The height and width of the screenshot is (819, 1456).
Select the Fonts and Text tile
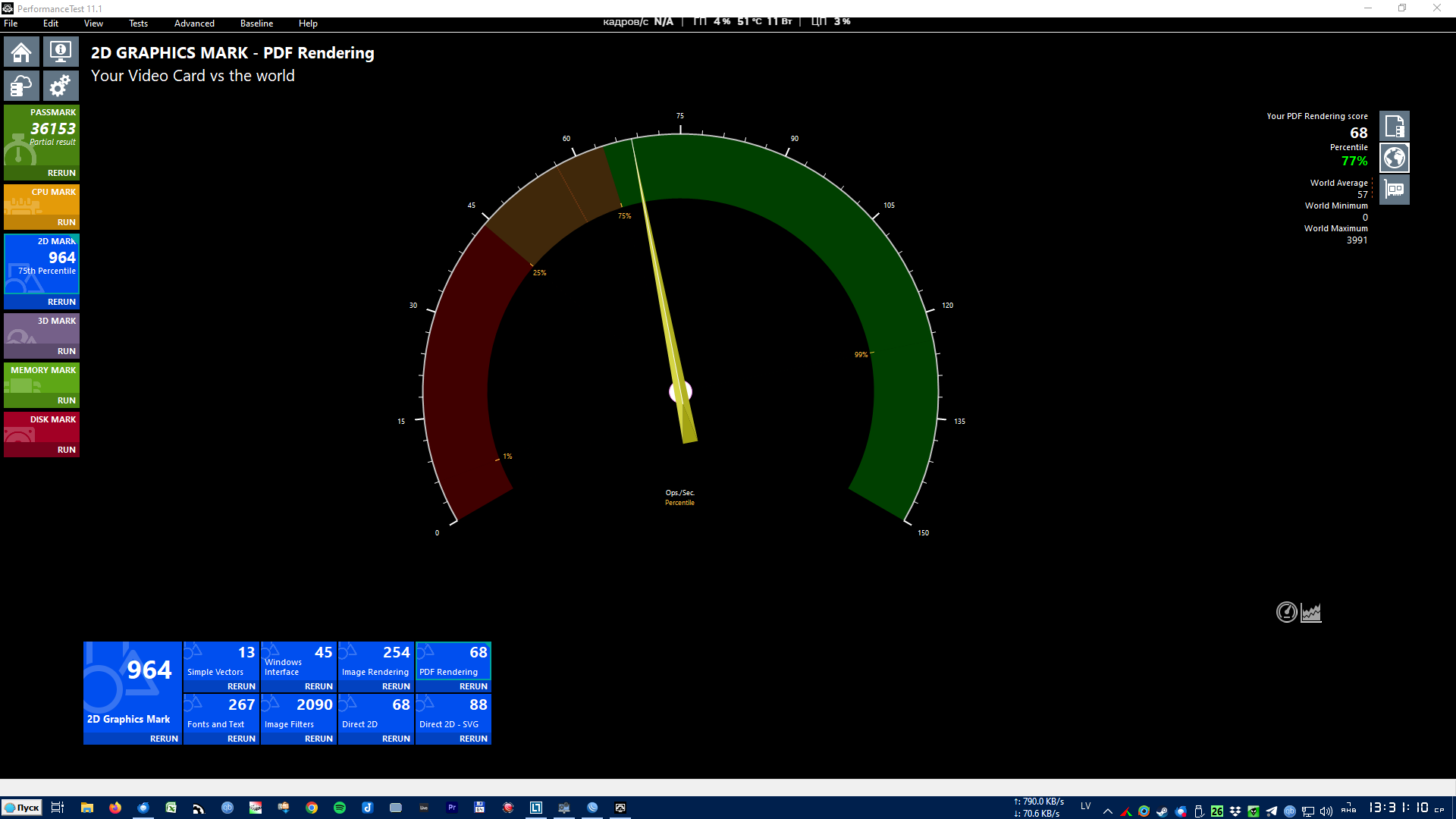221,713
